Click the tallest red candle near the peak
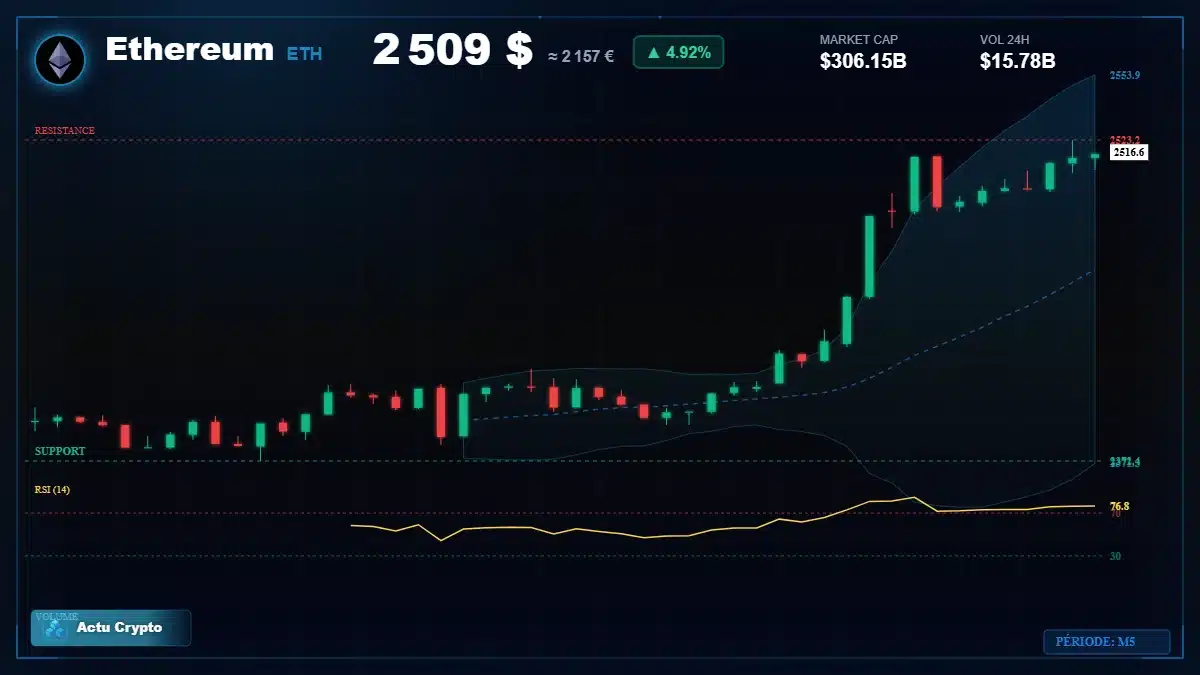This screenshot has width=1200, height=675. click(937, 182)
